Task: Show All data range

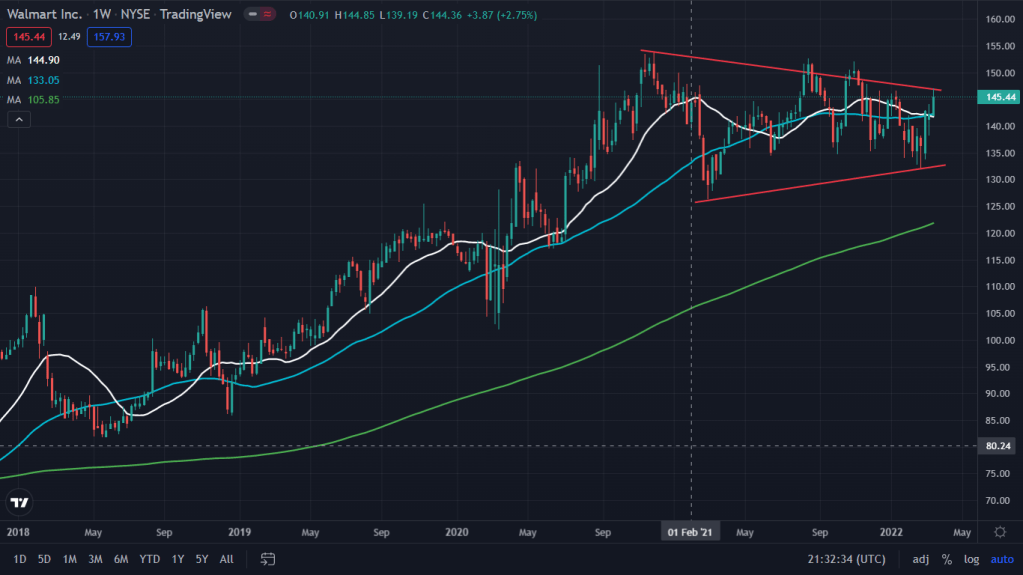Action: (227, 558)
